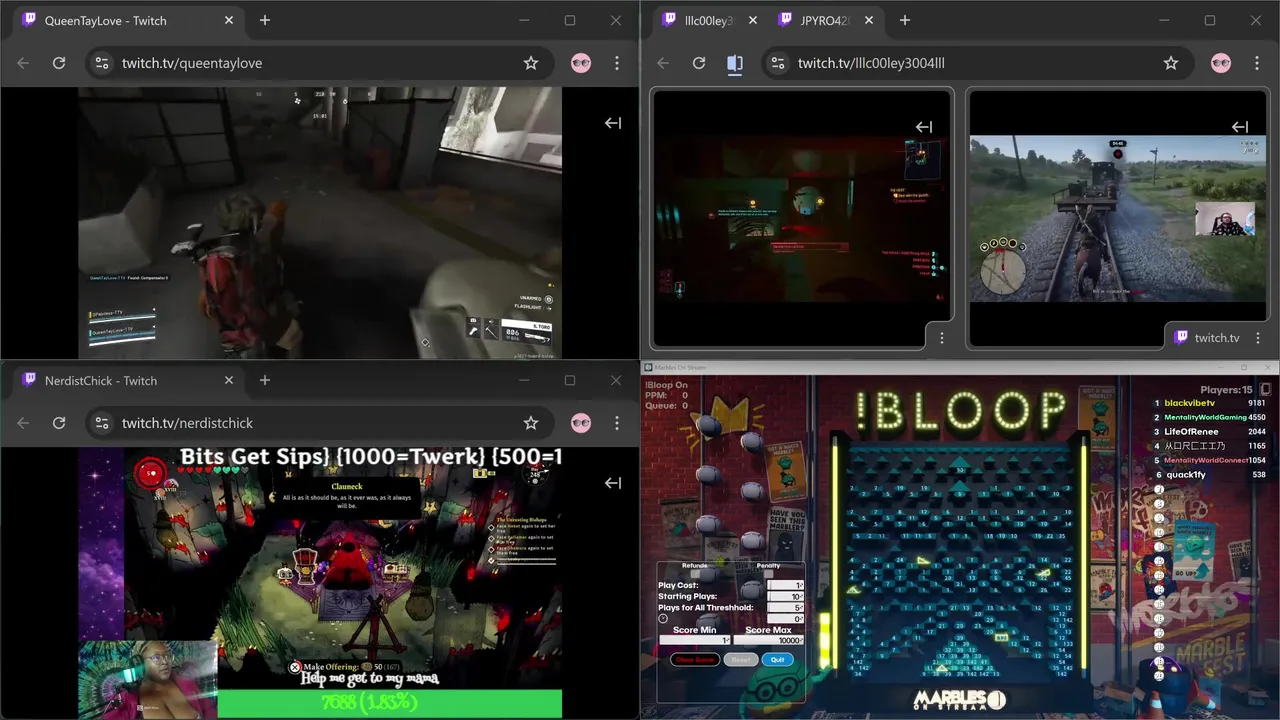
Task: Go back in the NerdistChick window
Action: pos(23,423)
